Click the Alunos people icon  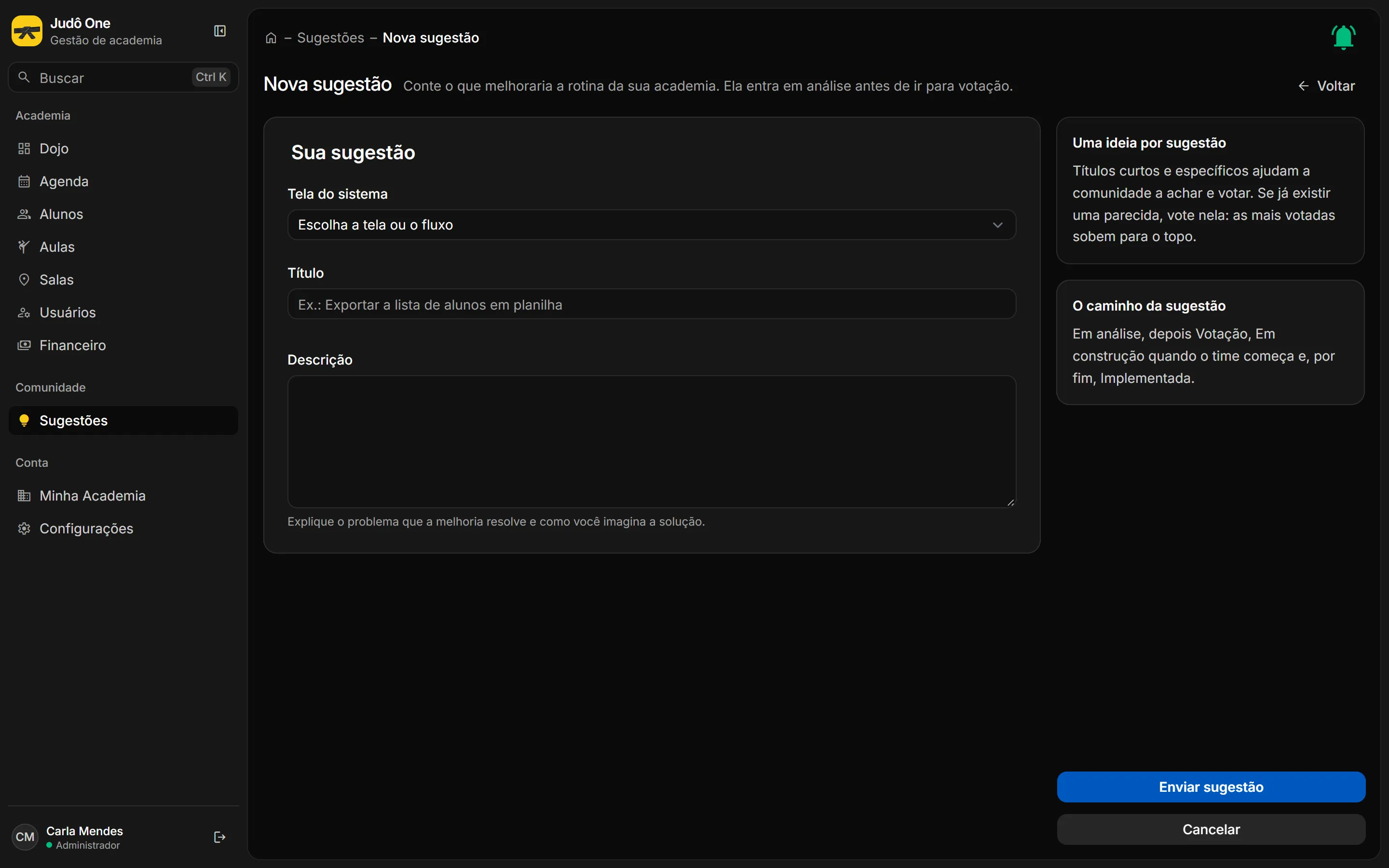24,214
